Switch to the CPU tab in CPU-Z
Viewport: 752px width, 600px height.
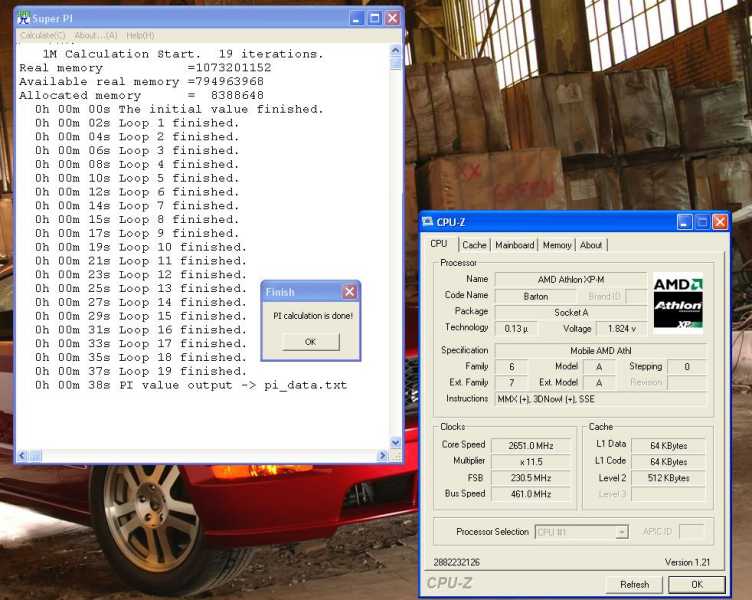(x=439, y=244)
